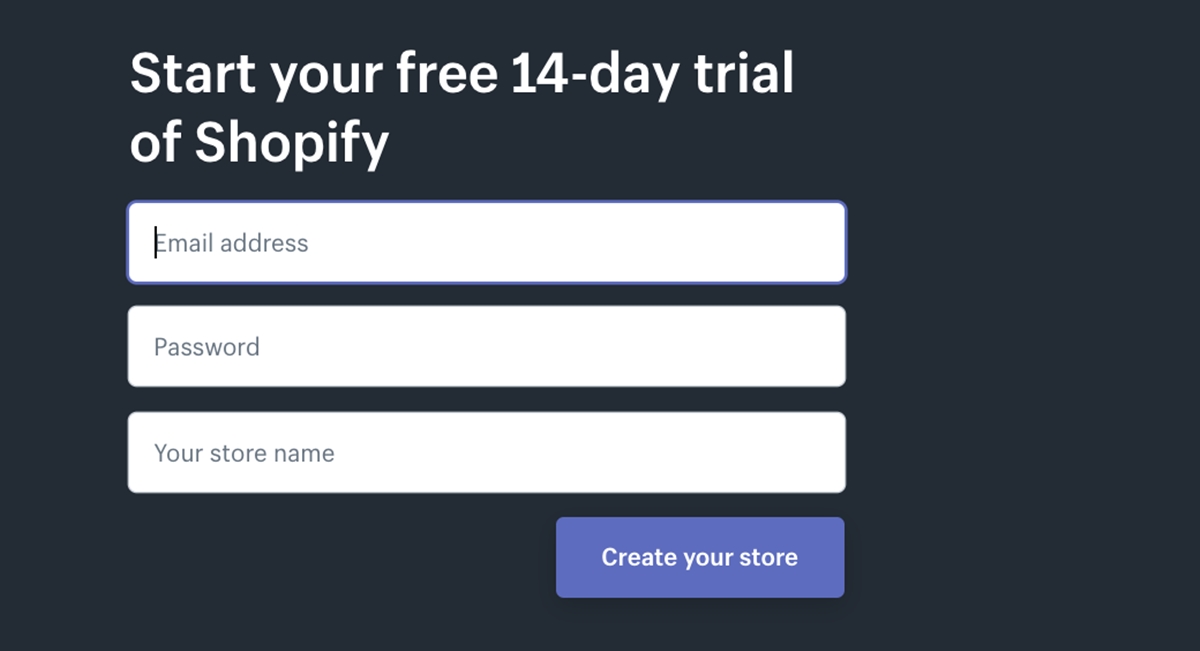Focus the Password field
1200x651 pixels.
[486, 347]
